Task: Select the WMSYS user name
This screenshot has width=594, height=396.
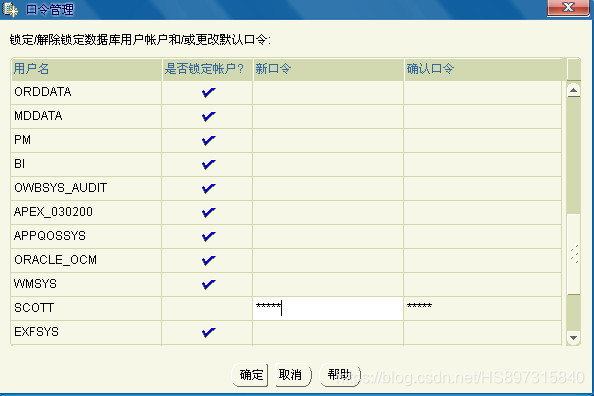Action: tap(35, 284)
